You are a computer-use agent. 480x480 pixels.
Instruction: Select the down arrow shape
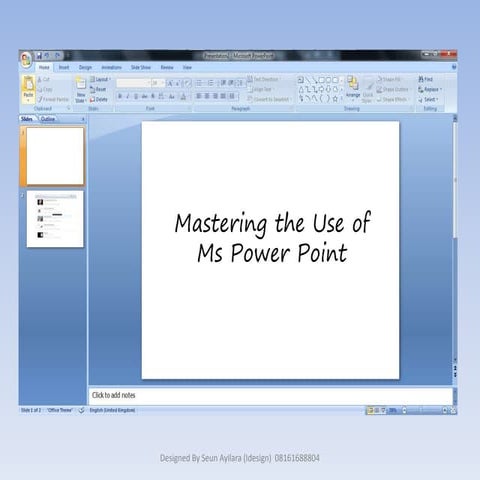[328, 89]
